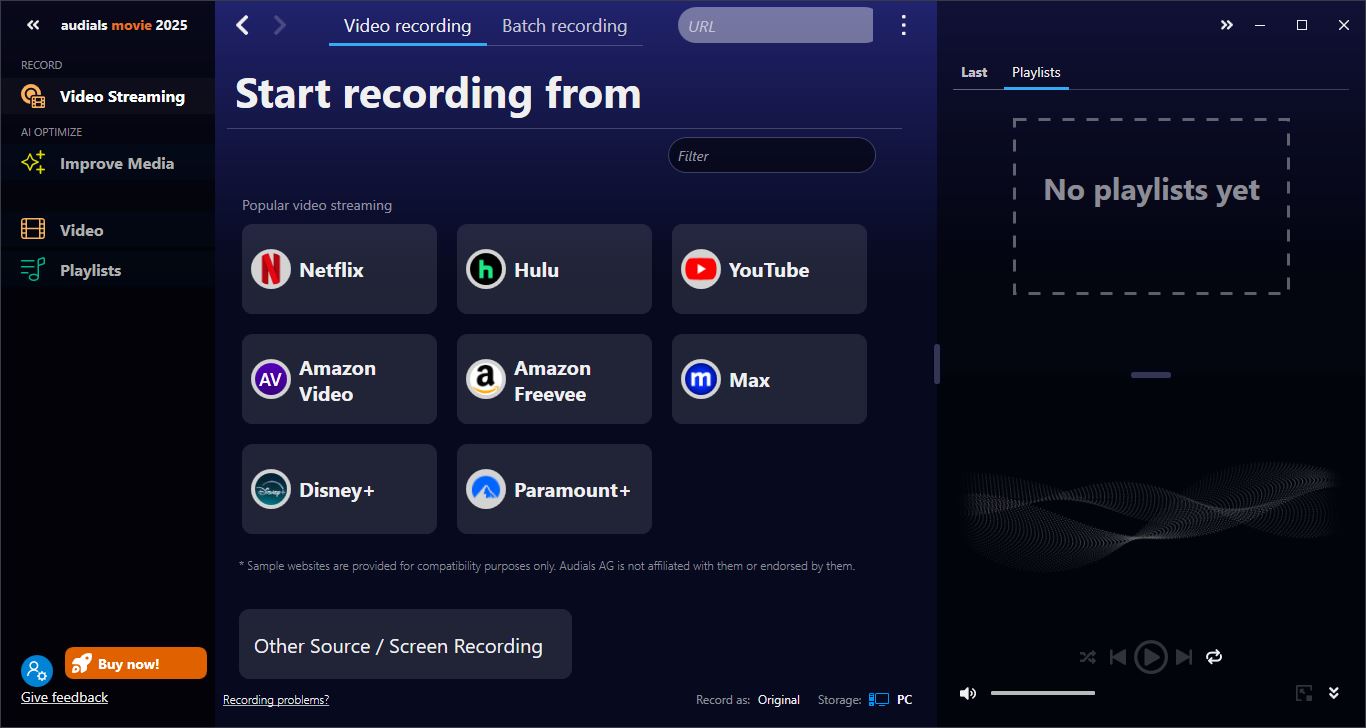Open Improve Media section

pyautogui.click(x=107, y=163)
